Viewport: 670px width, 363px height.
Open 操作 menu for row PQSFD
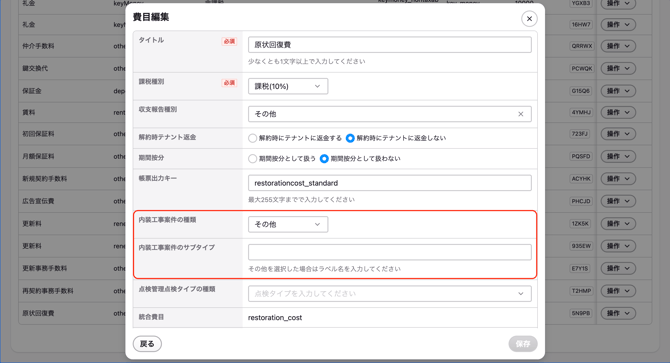(x=618, y=156)
